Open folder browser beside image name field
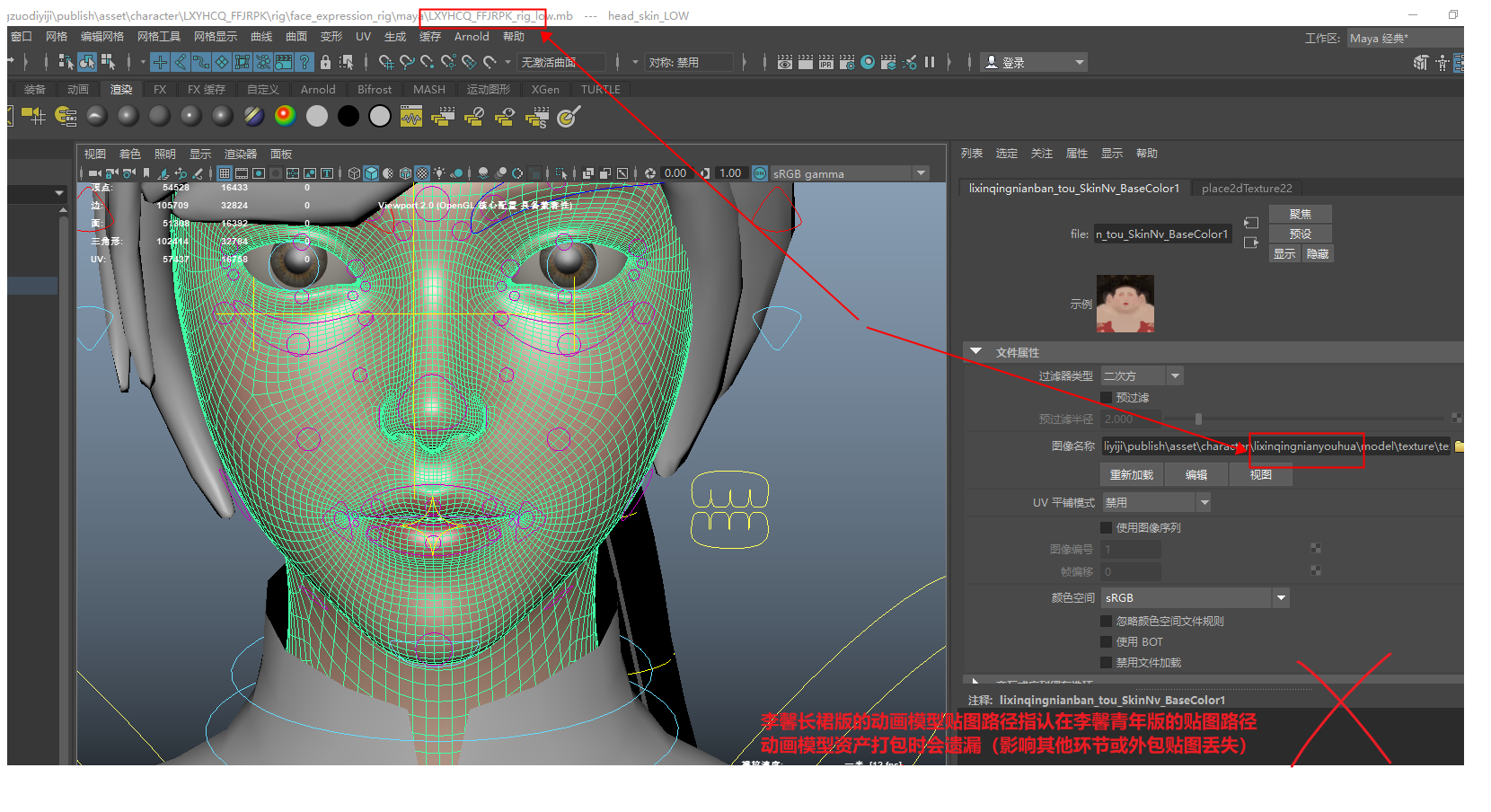Screen dimensions: 1491x812 1459,446
